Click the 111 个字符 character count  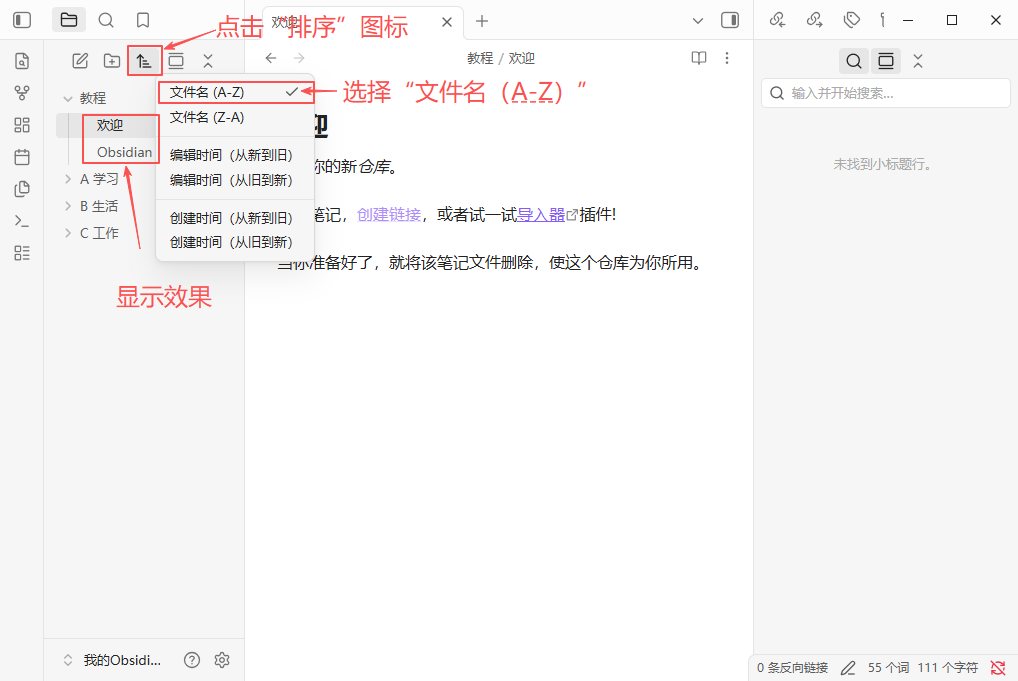(947, 667)
